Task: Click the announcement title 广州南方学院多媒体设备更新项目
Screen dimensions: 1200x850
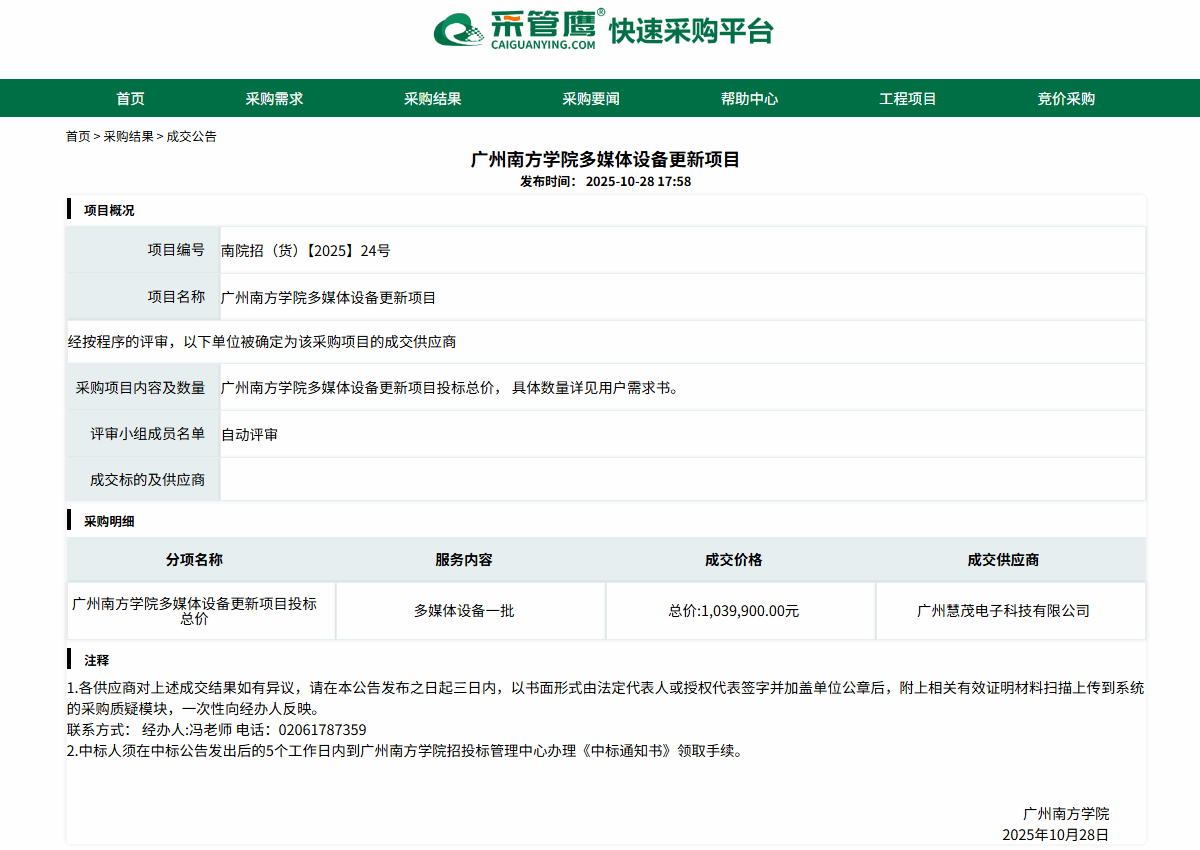Action: click(x=605, y=160)
